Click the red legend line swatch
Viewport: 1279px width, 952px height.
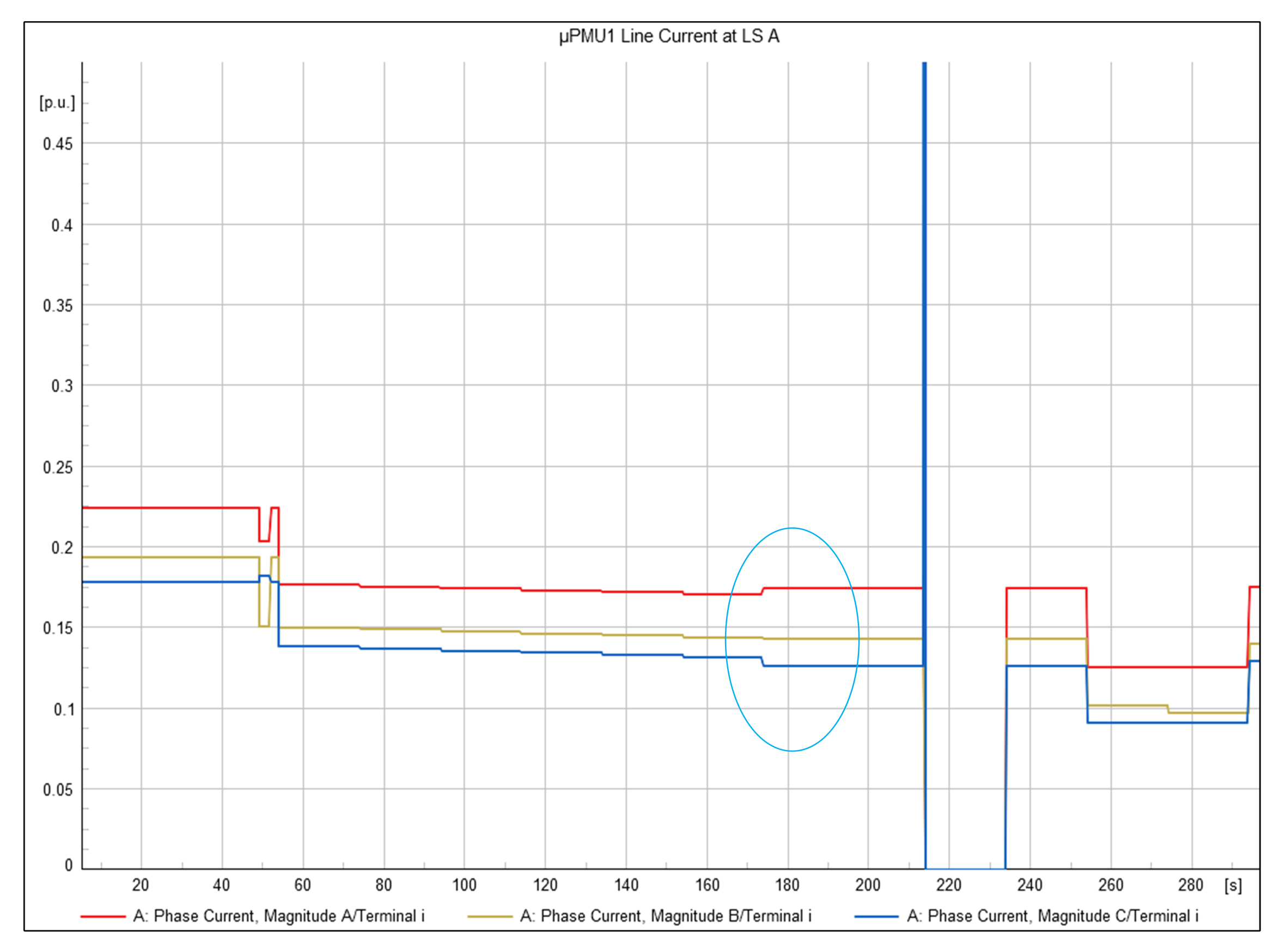102,916
